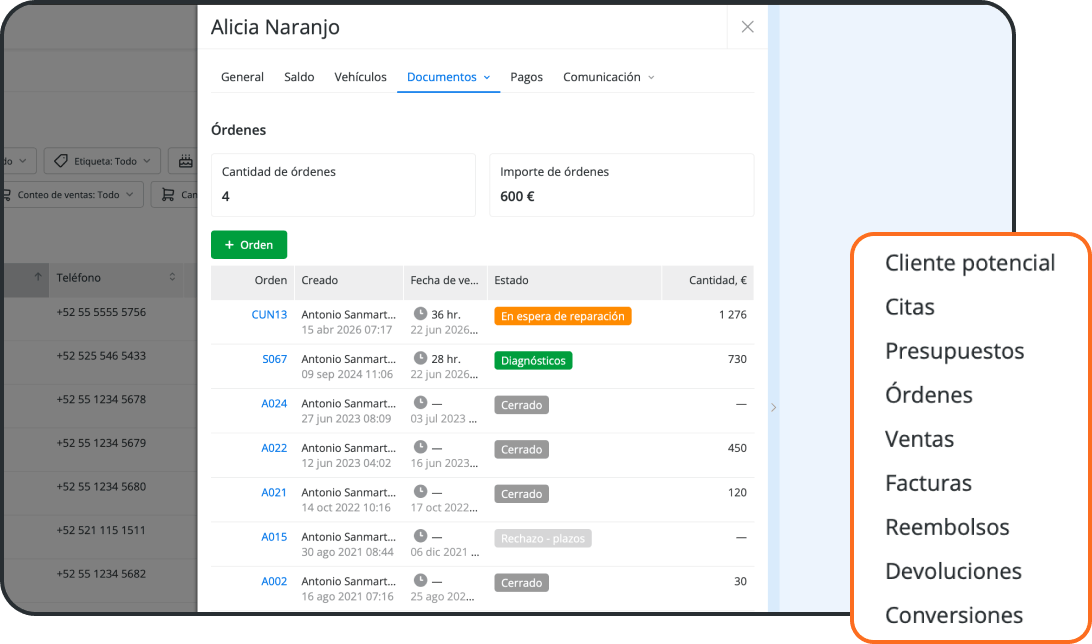1092x644 pixels.
Task: Open order S067 link
Action: (274, 359)
